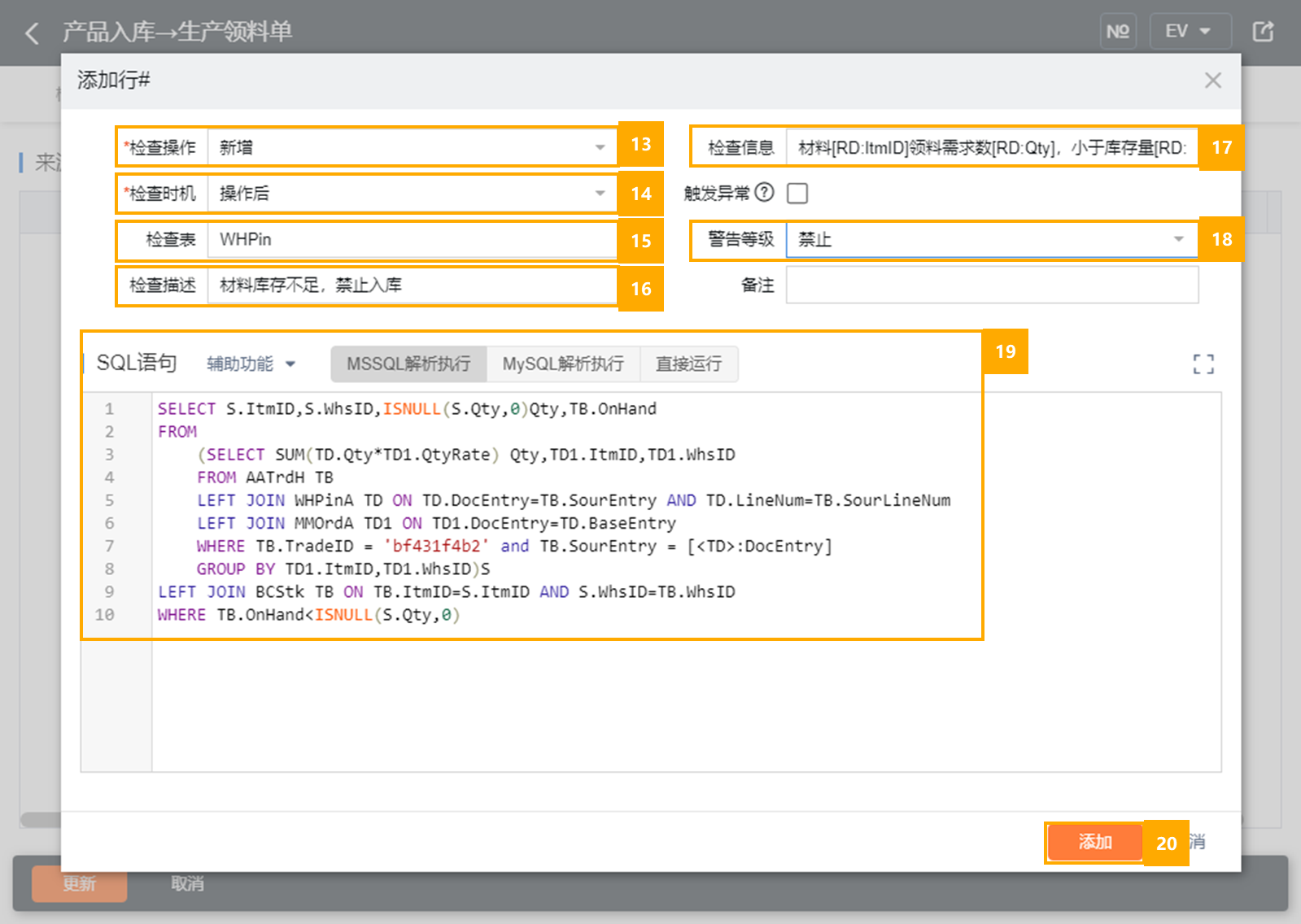The image size is (1301, 924).
Task: Click the 更新 button behind the dialog
Action: point(79,883)
